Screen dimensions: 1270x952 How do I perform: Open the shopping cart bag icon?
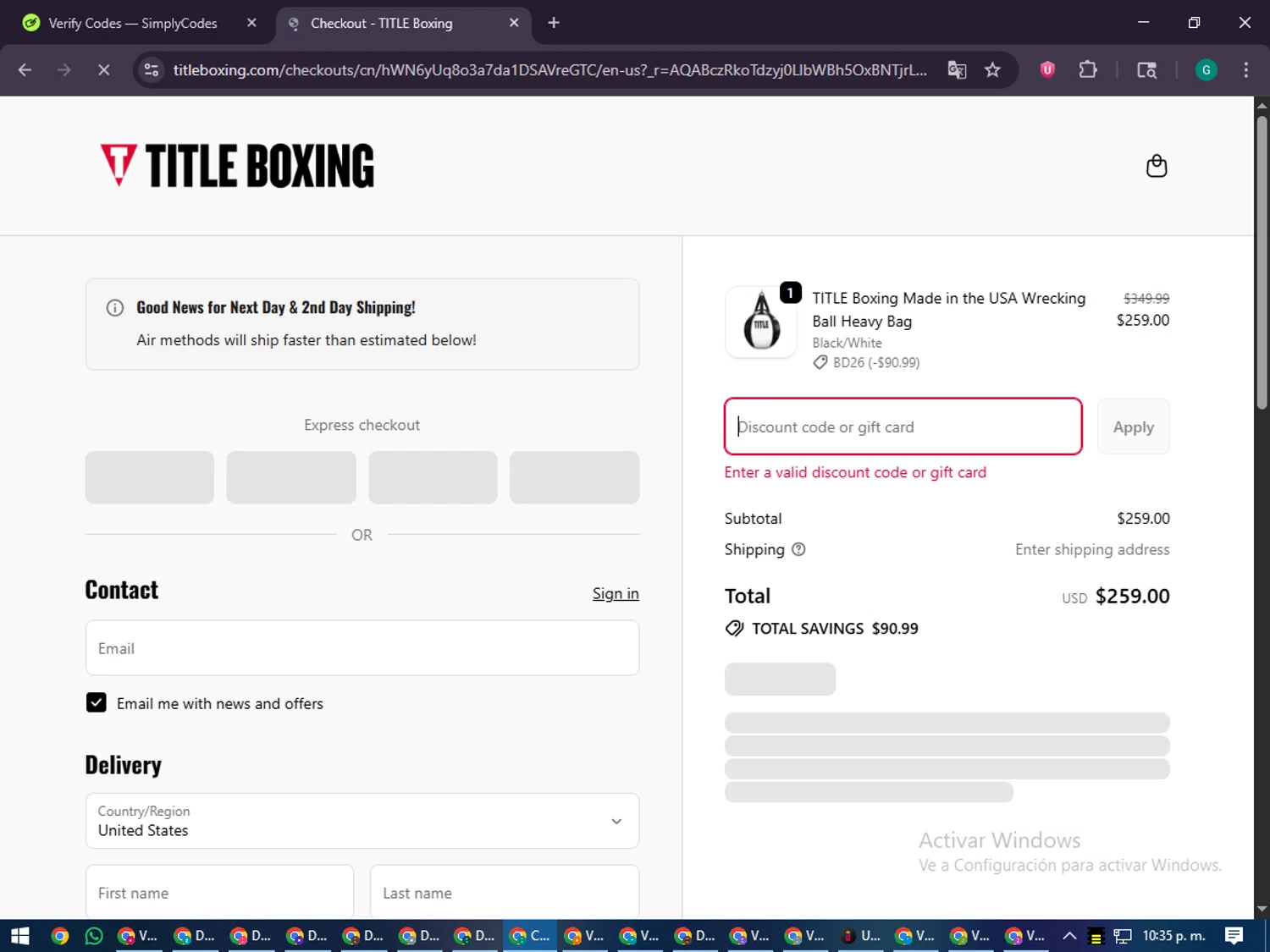click(x=1156, y=166)
